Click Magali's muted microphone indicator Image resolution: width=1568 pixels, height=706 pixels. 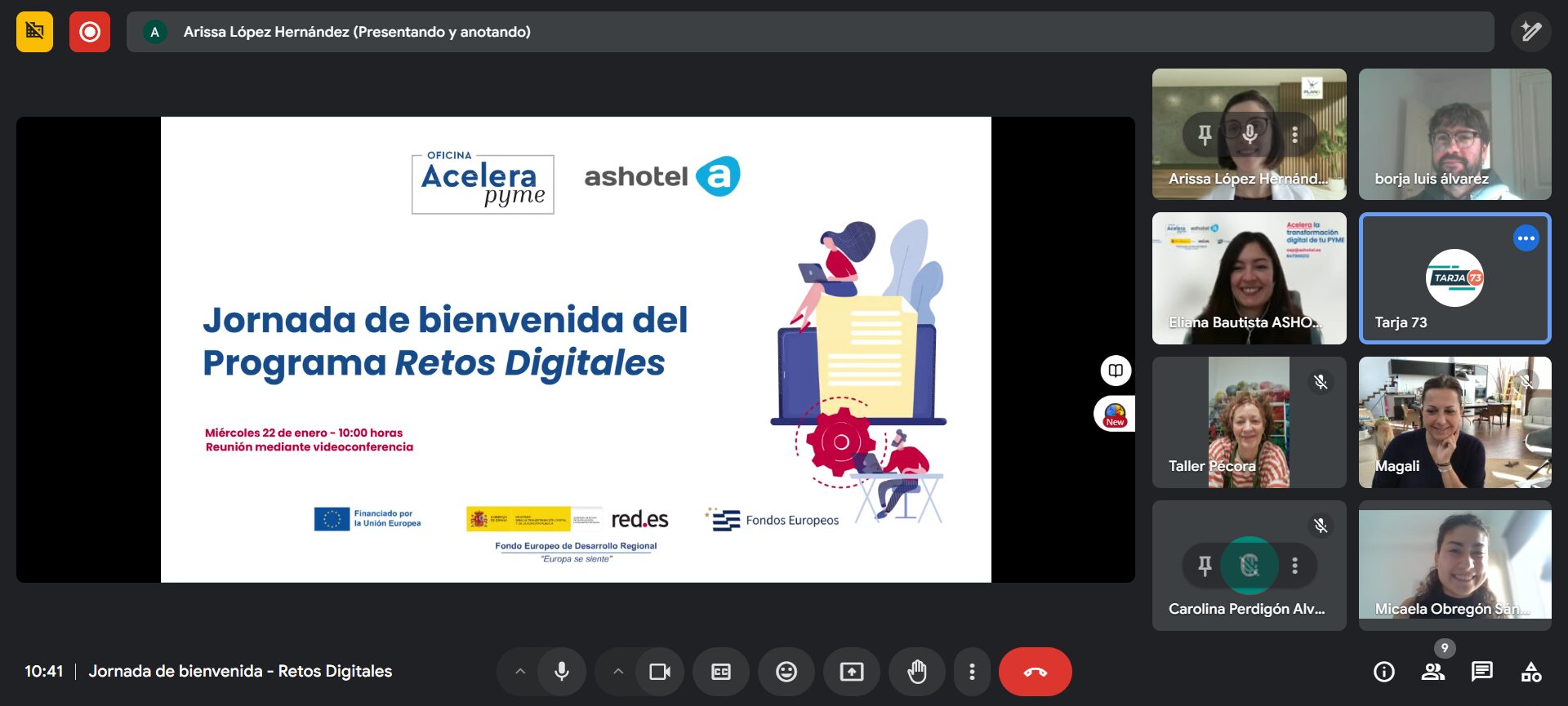click(x=1526, y=382)
